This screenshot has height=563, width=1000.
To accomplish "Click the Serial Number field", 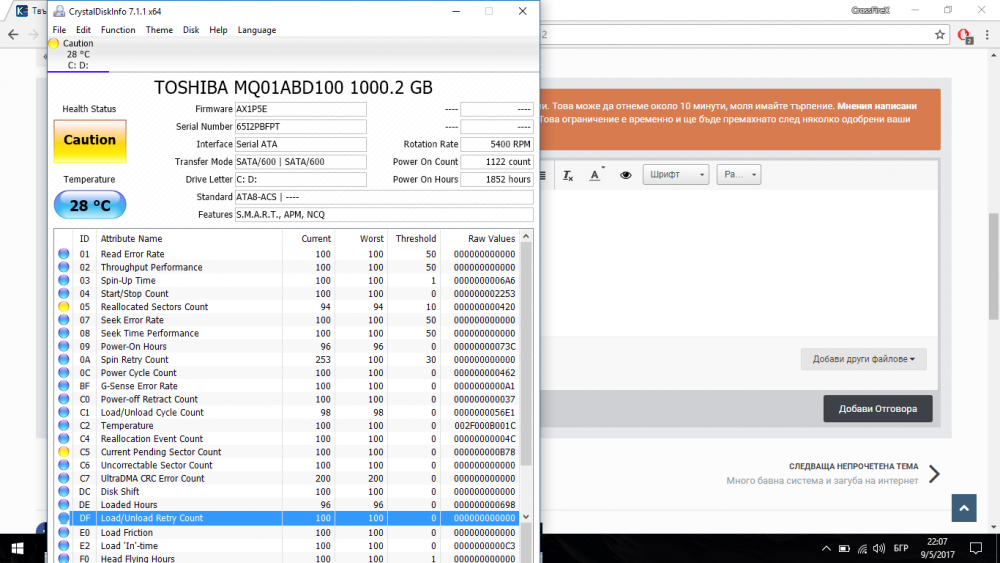I will [300, 127].
